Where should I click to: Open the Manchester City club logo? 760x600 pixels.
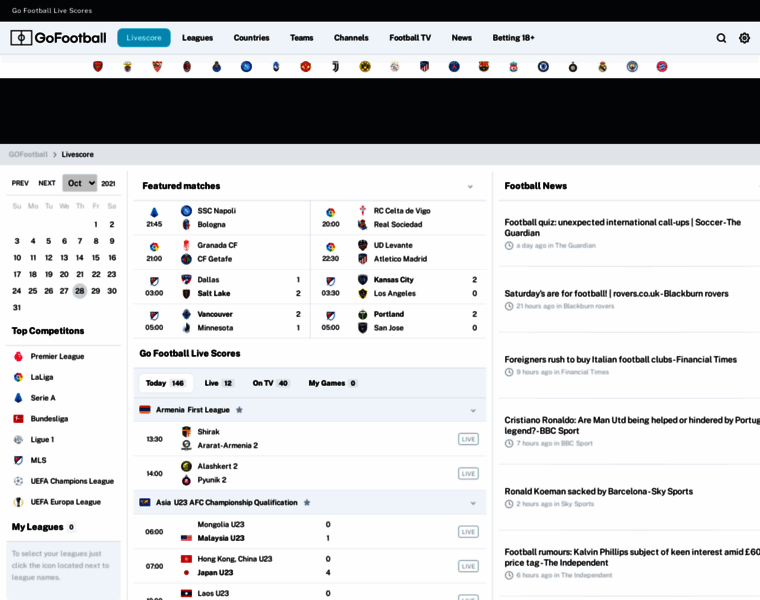632,66
